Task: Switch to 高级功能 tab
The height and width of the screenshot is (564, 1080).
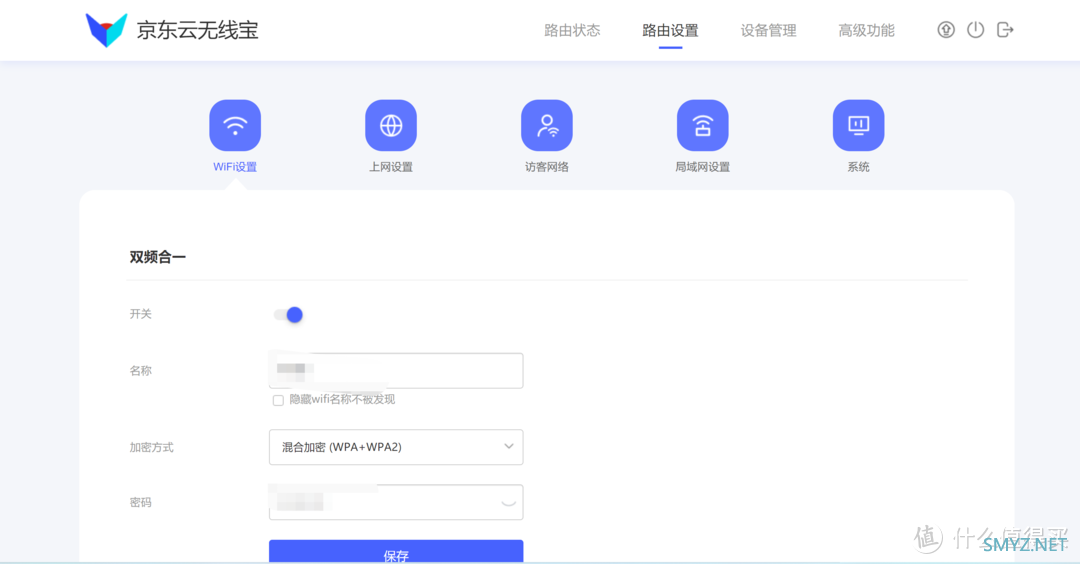Action: tap(866, 30)
